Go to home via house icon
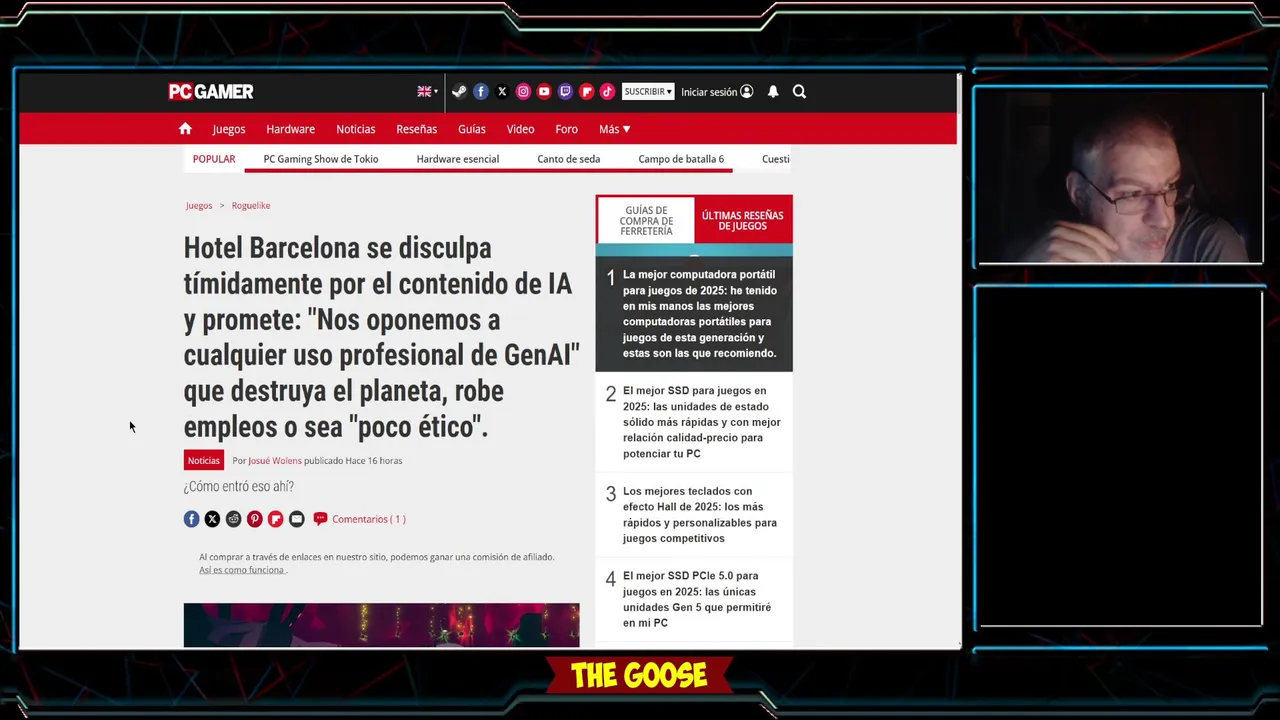1280x720 pixels. coord(185,128)
